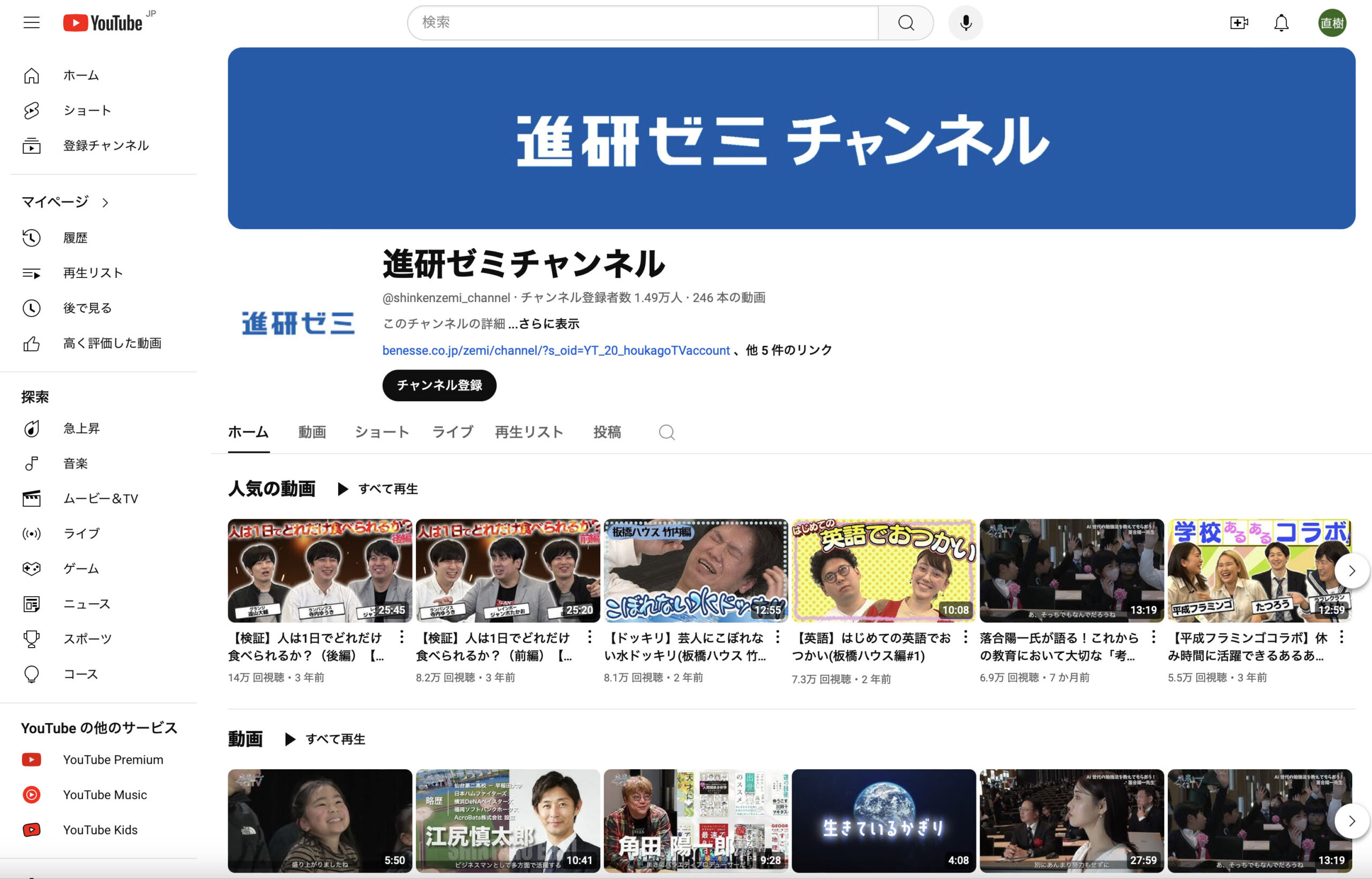Click the チャンネル登録 subscribe button
The image size is (1372, 879).
pyautogui.click(x=439, y=385)
